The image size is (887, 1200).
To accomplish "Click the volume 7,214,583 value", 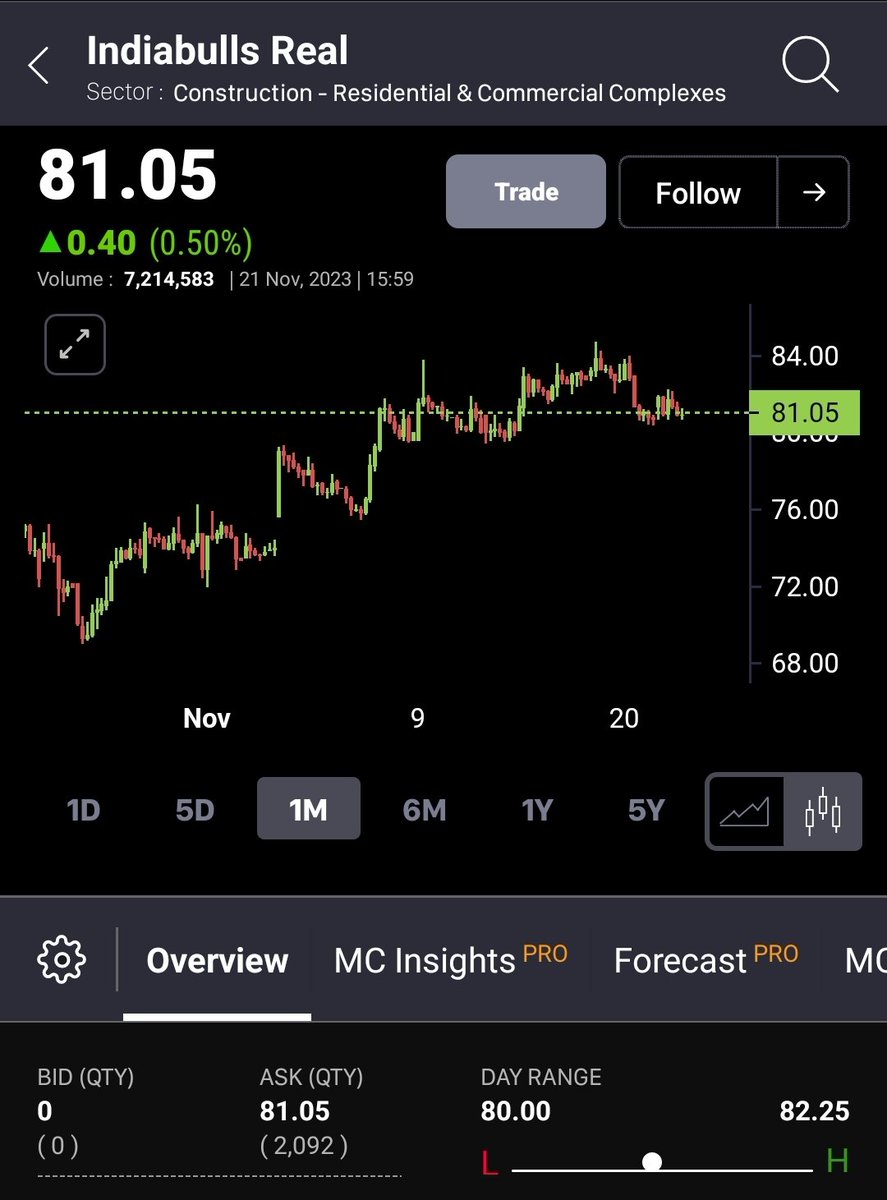I will pyautogui.click(x=168, y=280).
